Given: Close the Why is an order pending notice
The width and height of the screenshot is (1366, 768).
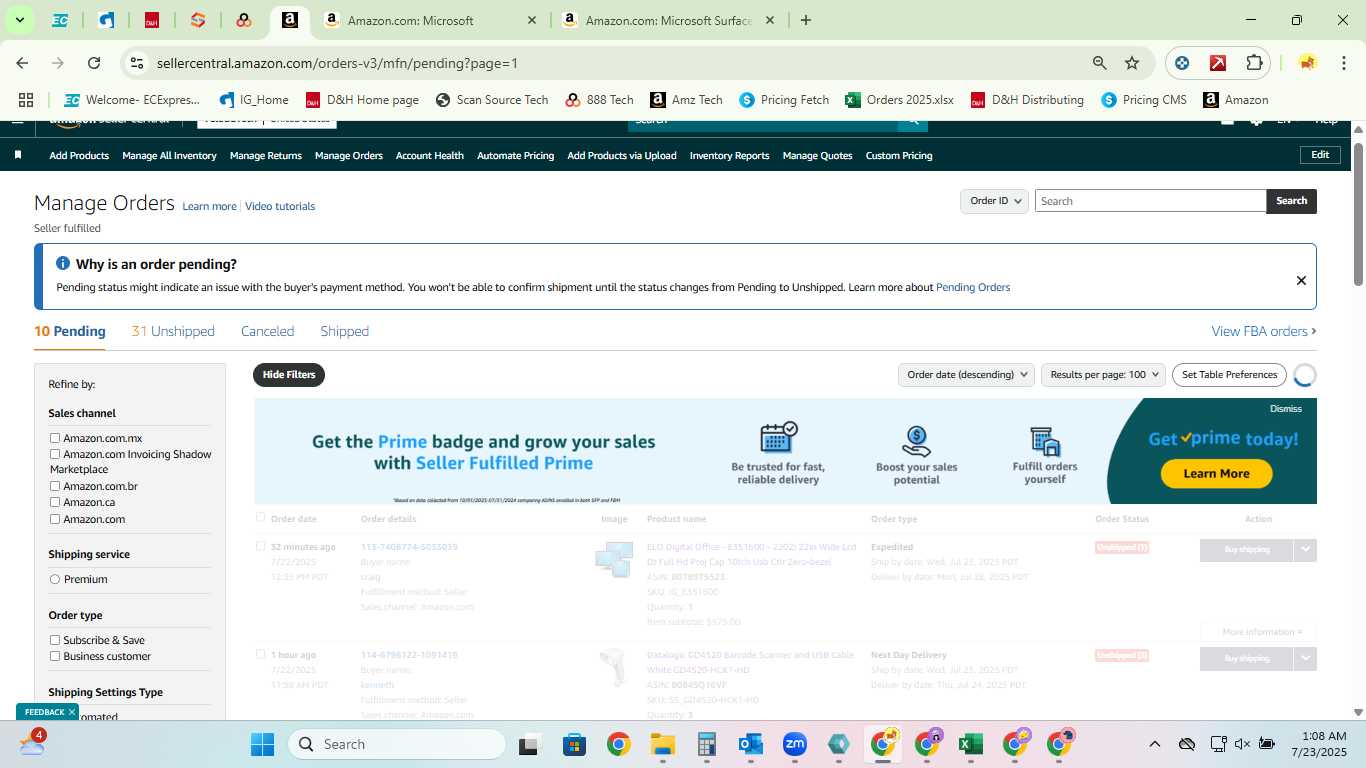Looking at the screenshot, I should [x=1301, y=281].
